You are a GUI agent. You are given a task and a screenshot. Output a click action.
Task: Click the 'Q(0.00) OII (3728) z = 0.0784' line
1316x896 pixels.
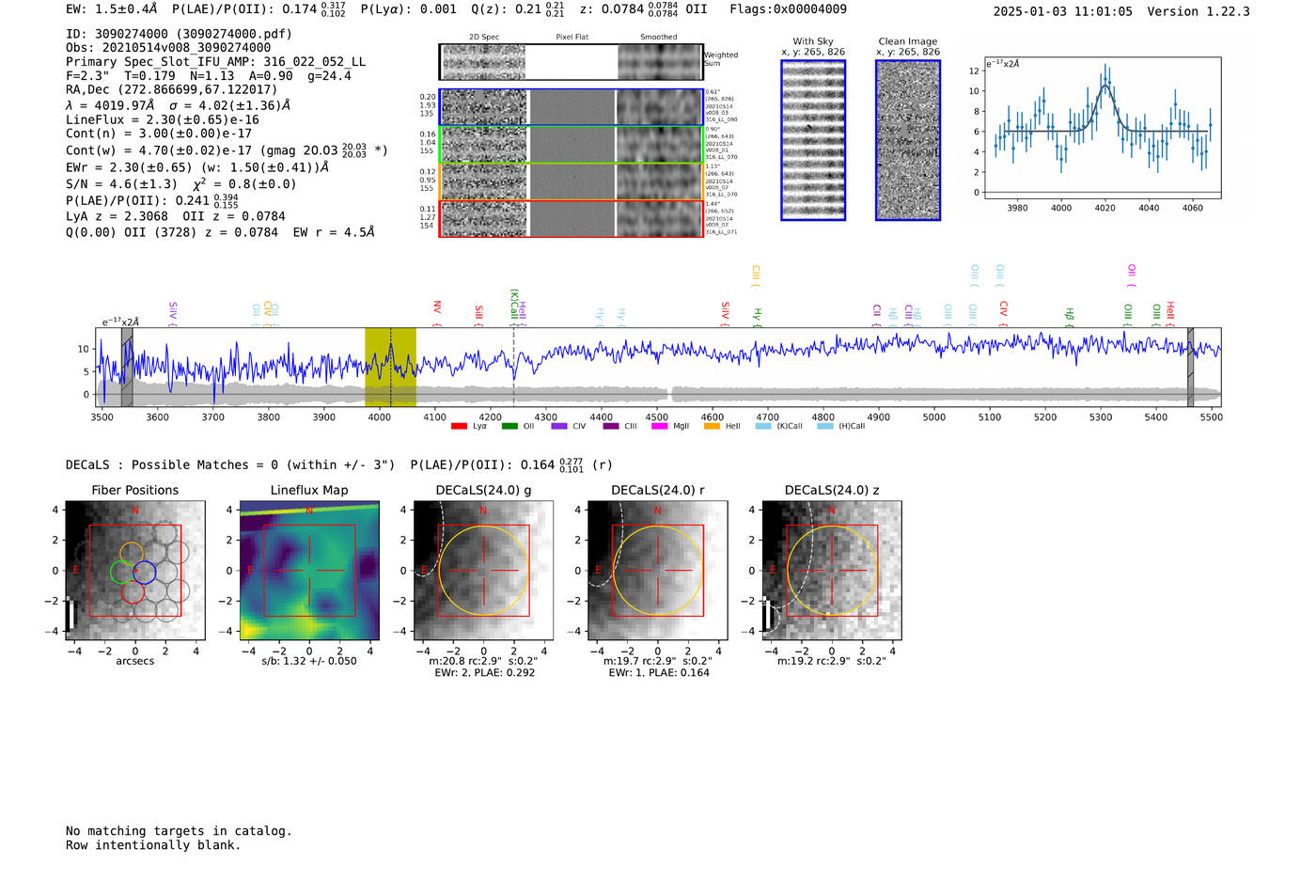click(220, 232)
